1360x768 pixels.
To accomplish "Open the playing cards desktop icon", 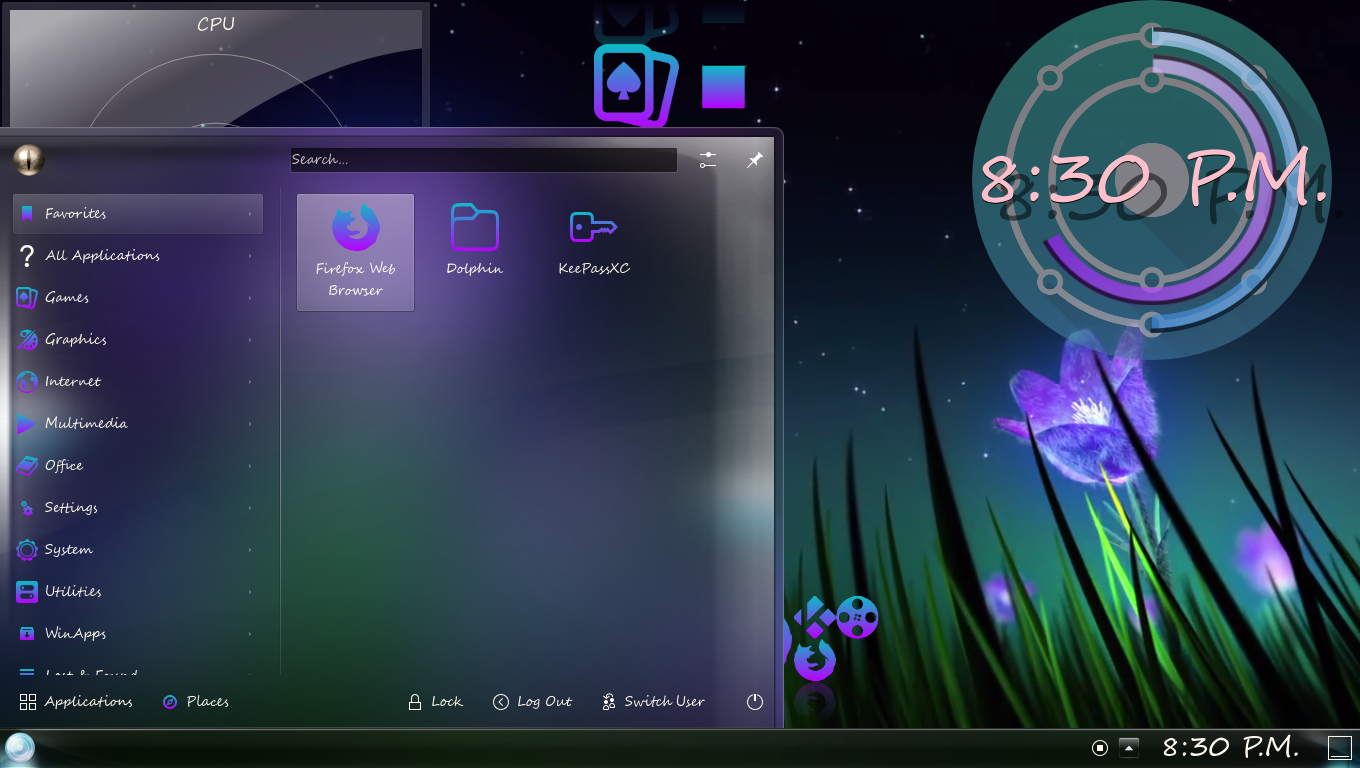I will [x=636, y=85].
